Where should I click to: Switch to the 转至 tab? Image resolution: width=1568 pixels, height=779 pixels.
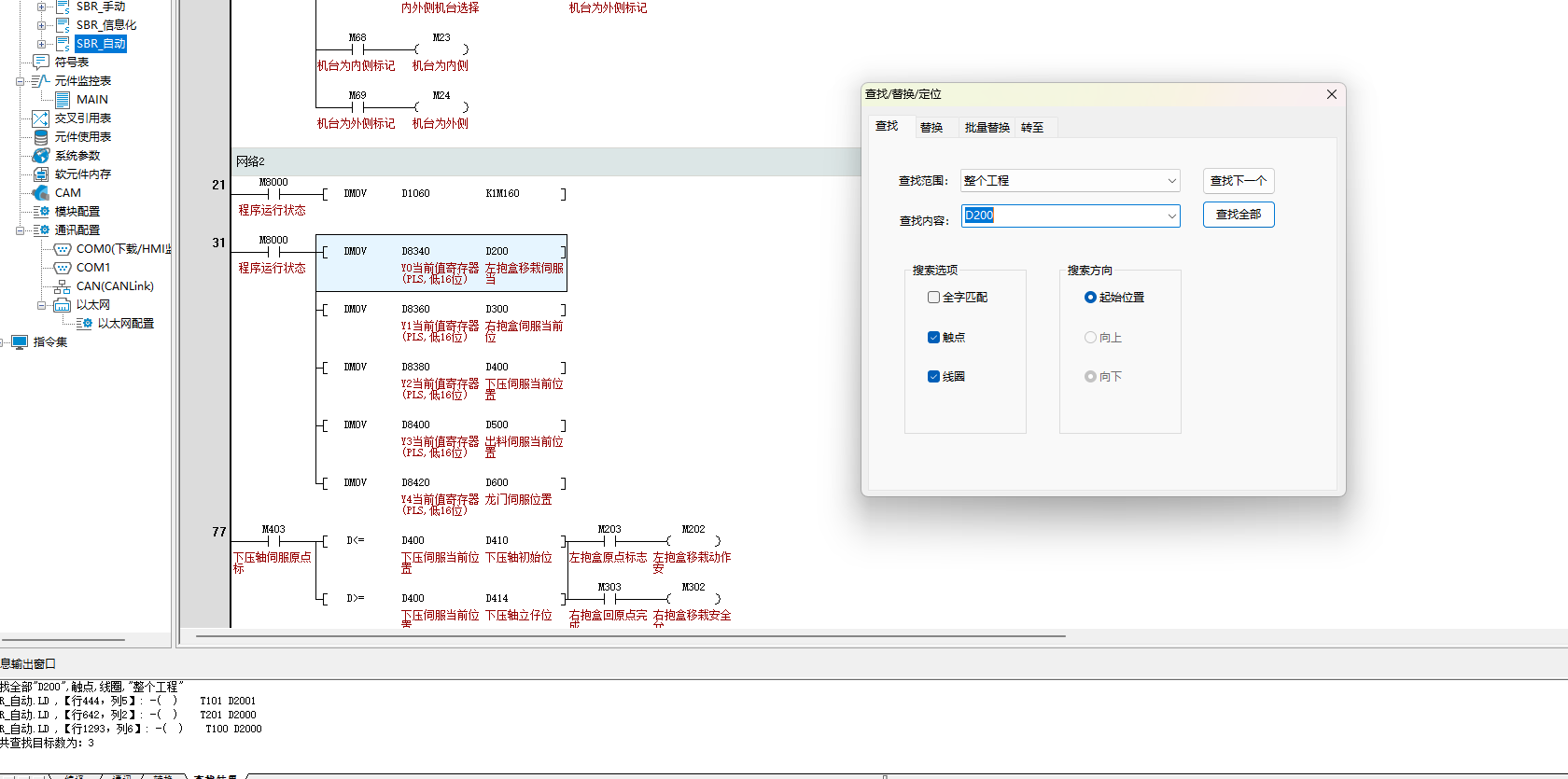[x=1032, y=128]
